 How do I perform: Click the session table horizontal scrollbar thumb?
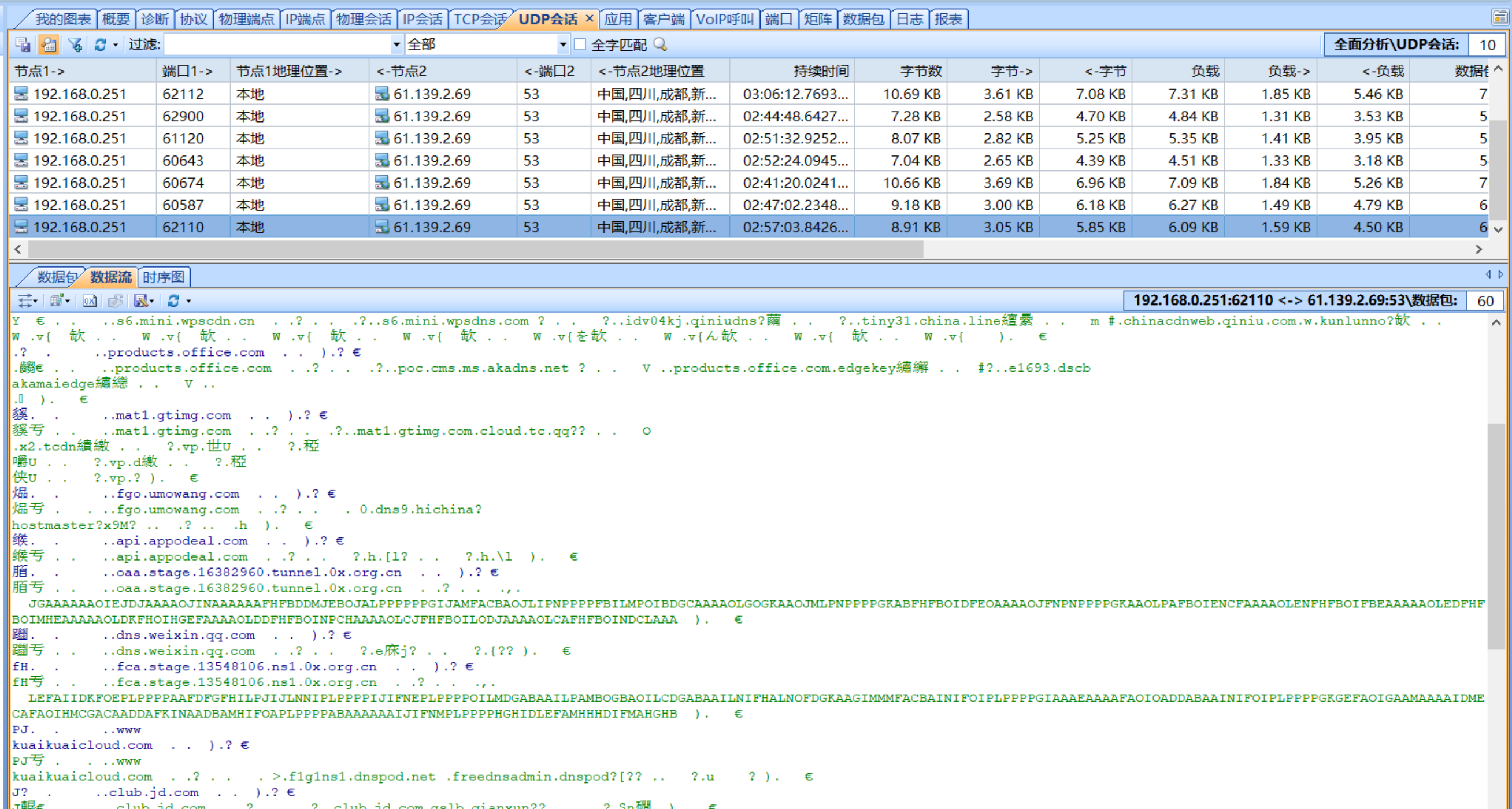(476, 249)
